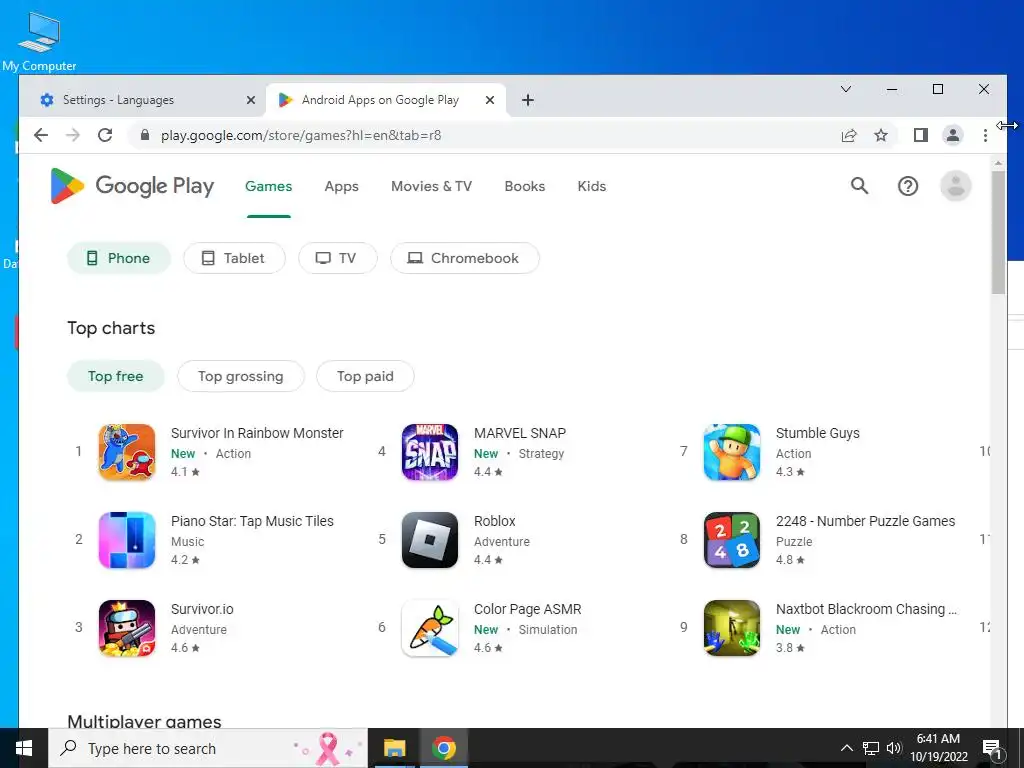Open the Windows Start menu
This screenshot has height=768, width=1024.
[24, 748]
